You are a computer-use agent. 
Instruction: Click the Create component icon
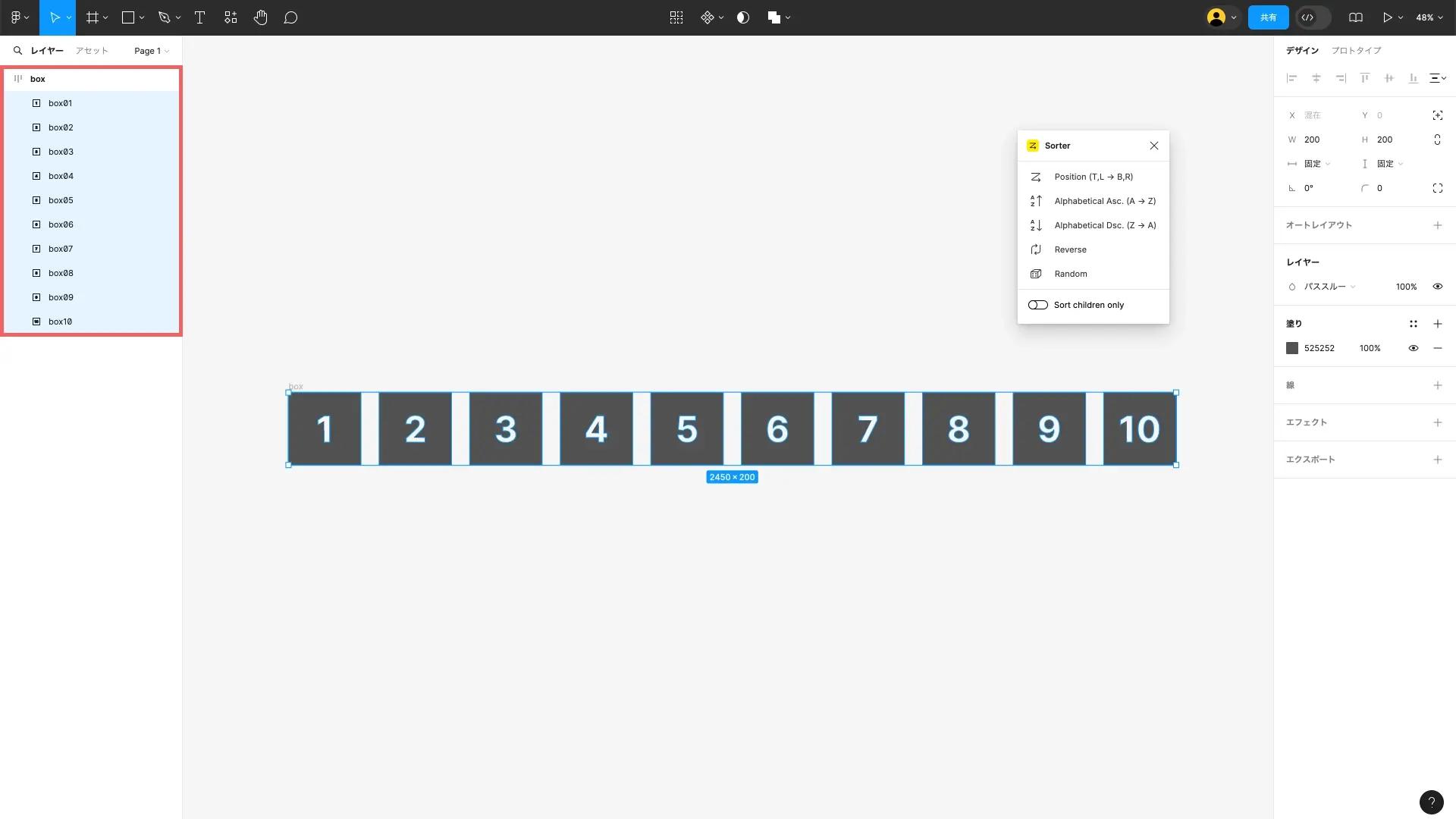[x=707, y=17]
